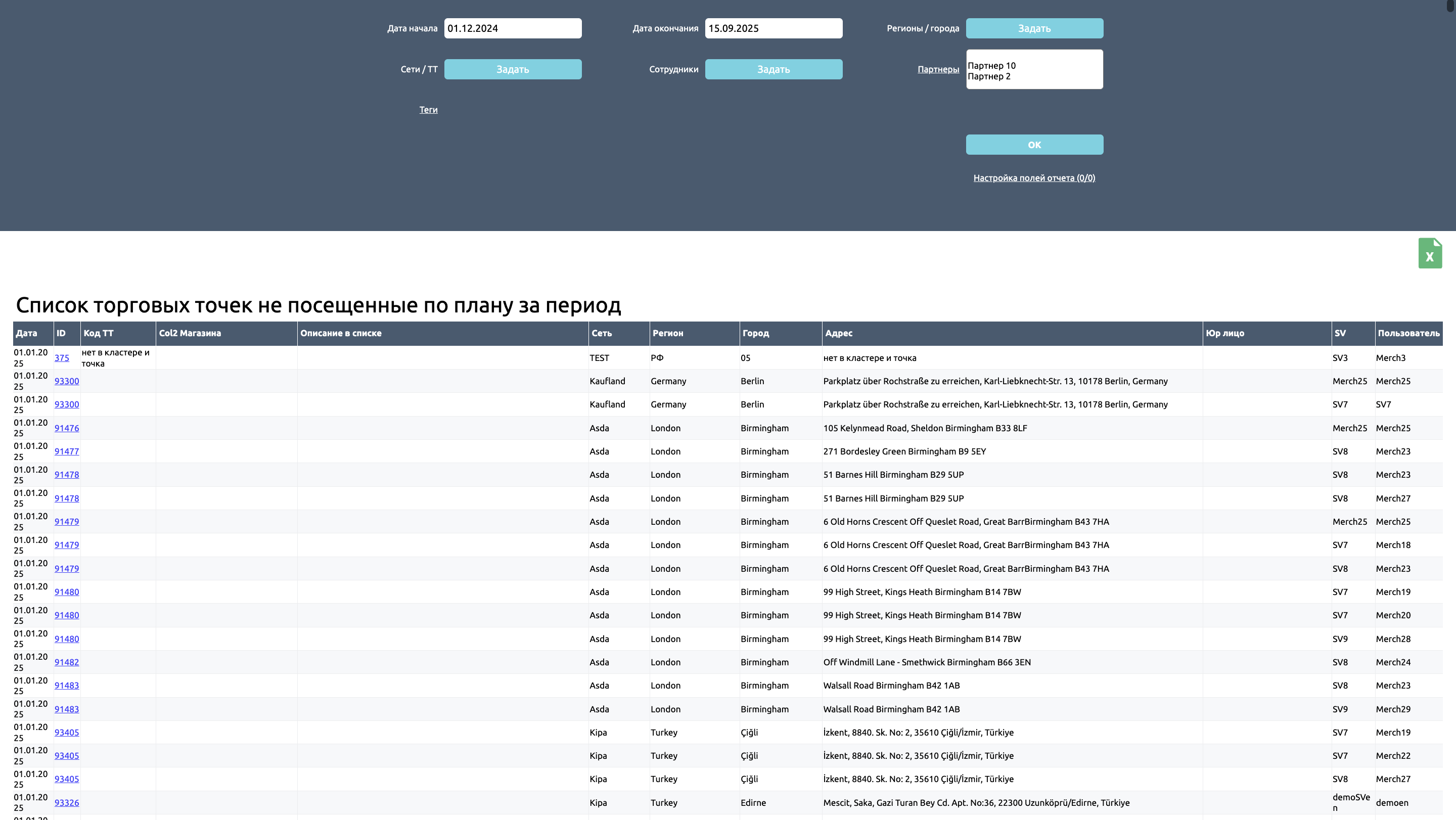Click the OK button
The width and height of the screenshot is (1456, 820).
point(1034,145)
